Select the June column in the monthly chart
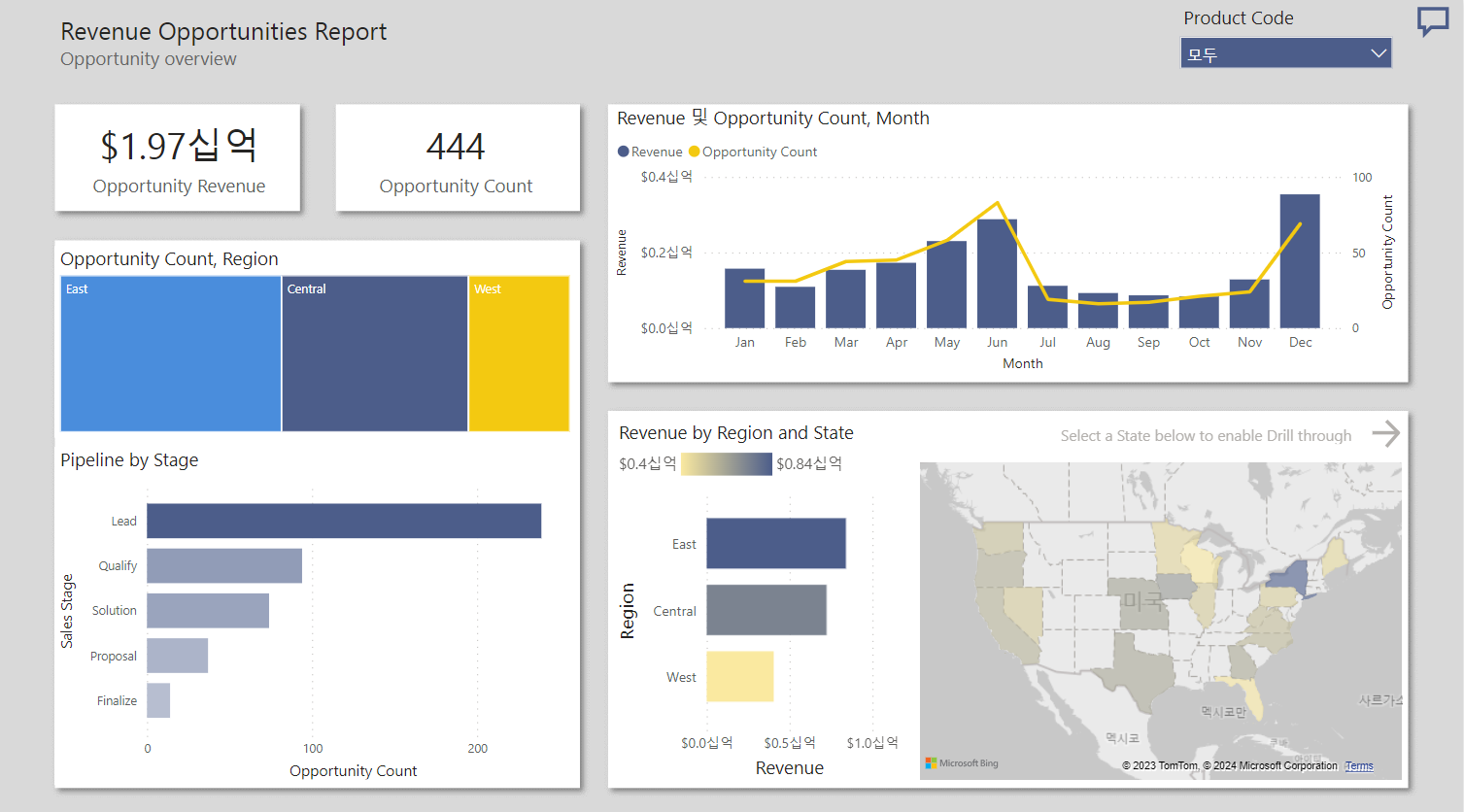 (x=997, y=272)
